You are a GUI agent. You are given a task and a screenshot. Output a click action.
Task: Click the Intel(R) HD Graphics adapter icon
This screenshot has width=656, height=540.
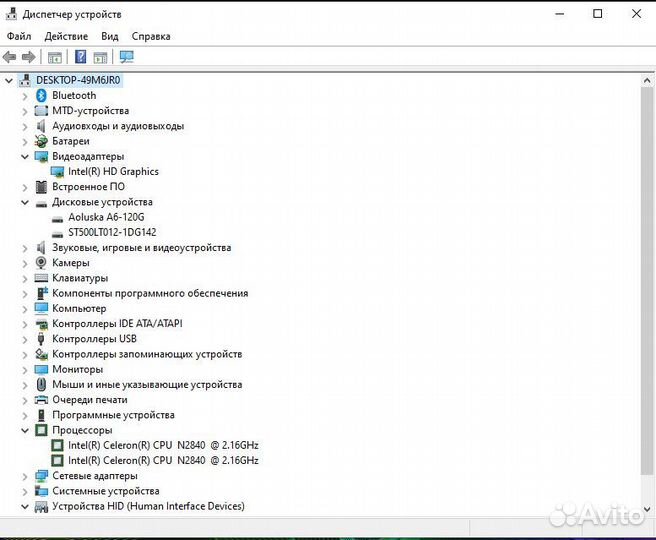tap(57, 171)
